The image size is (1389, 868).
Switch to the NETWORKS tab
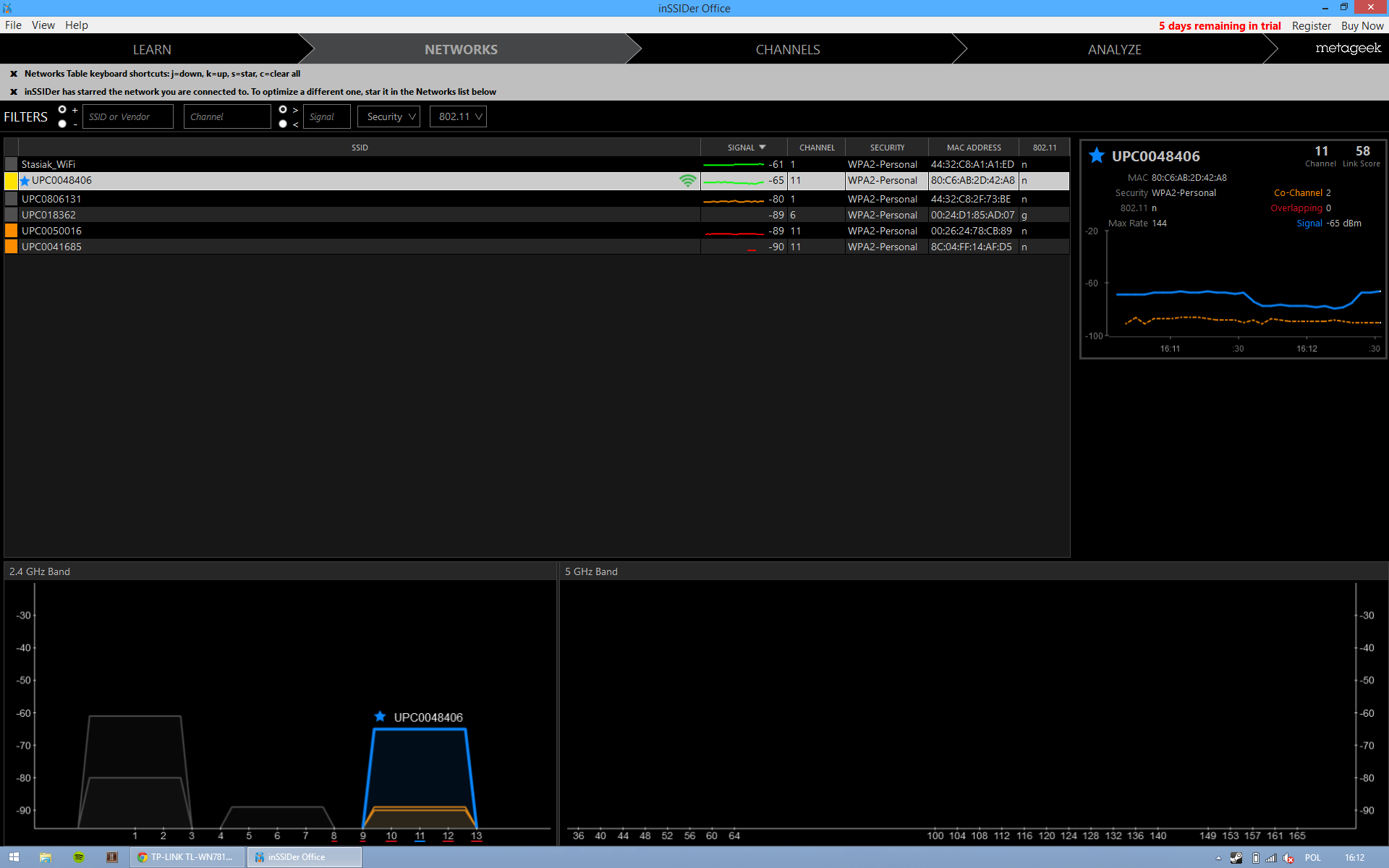461,49
